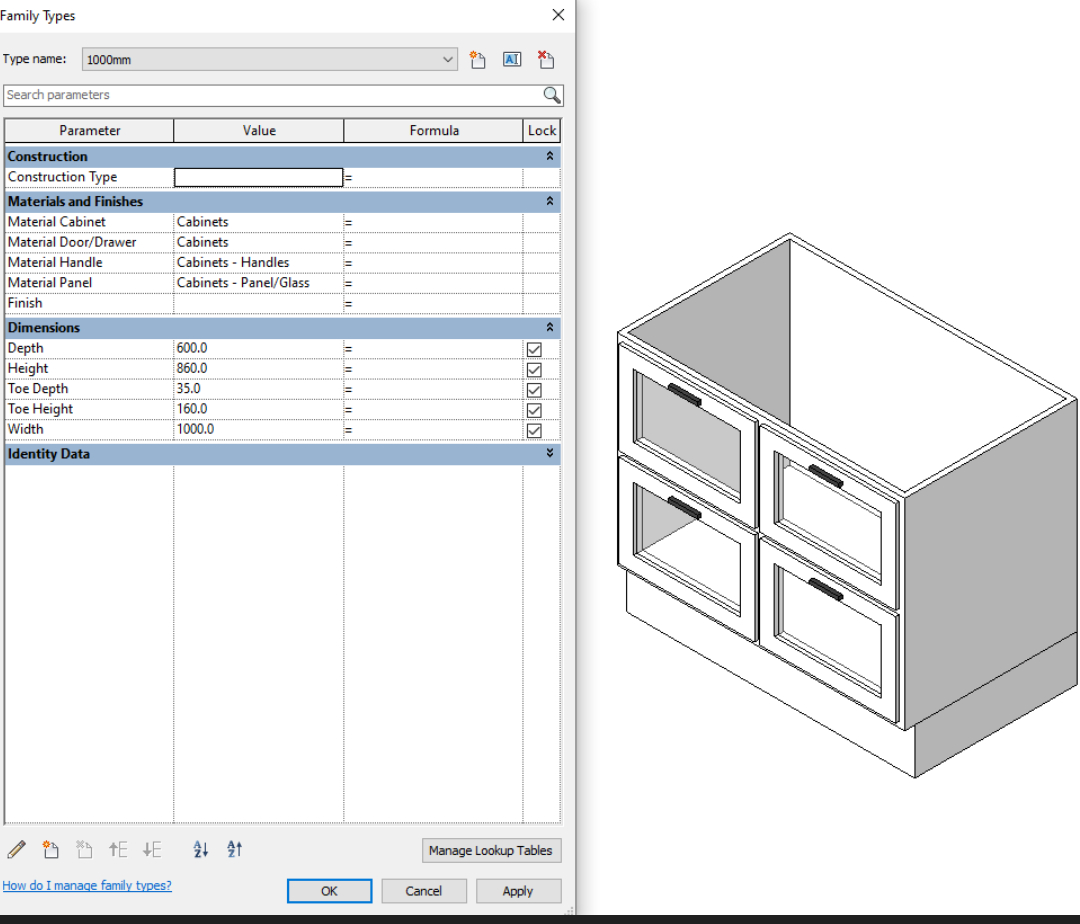Collapse the Dimensions section
The width and height of the screenshot is (1080, 924).
point(549,328)
